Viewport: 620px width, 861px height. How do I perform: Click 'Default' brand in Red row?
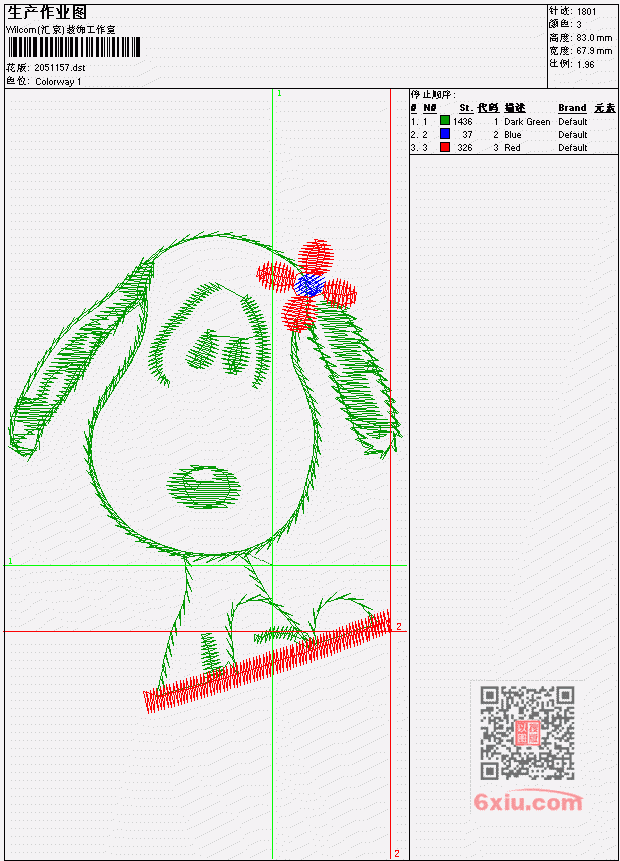pos(572,148)
